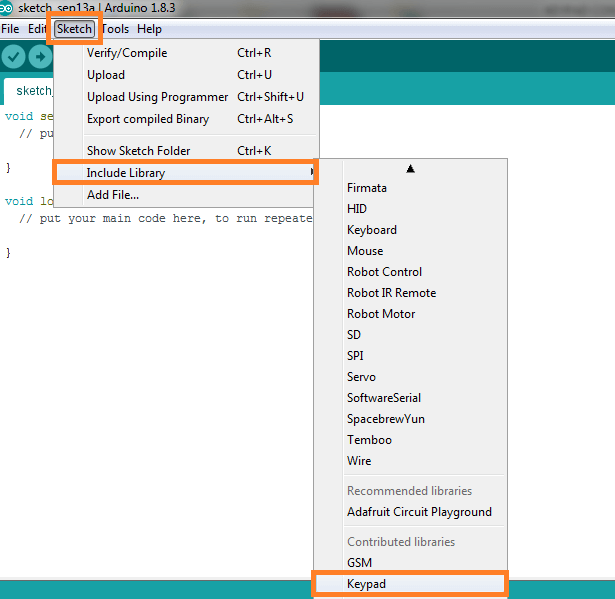
Task: Include the SoftwareSerial library
Action: [410, 398]
